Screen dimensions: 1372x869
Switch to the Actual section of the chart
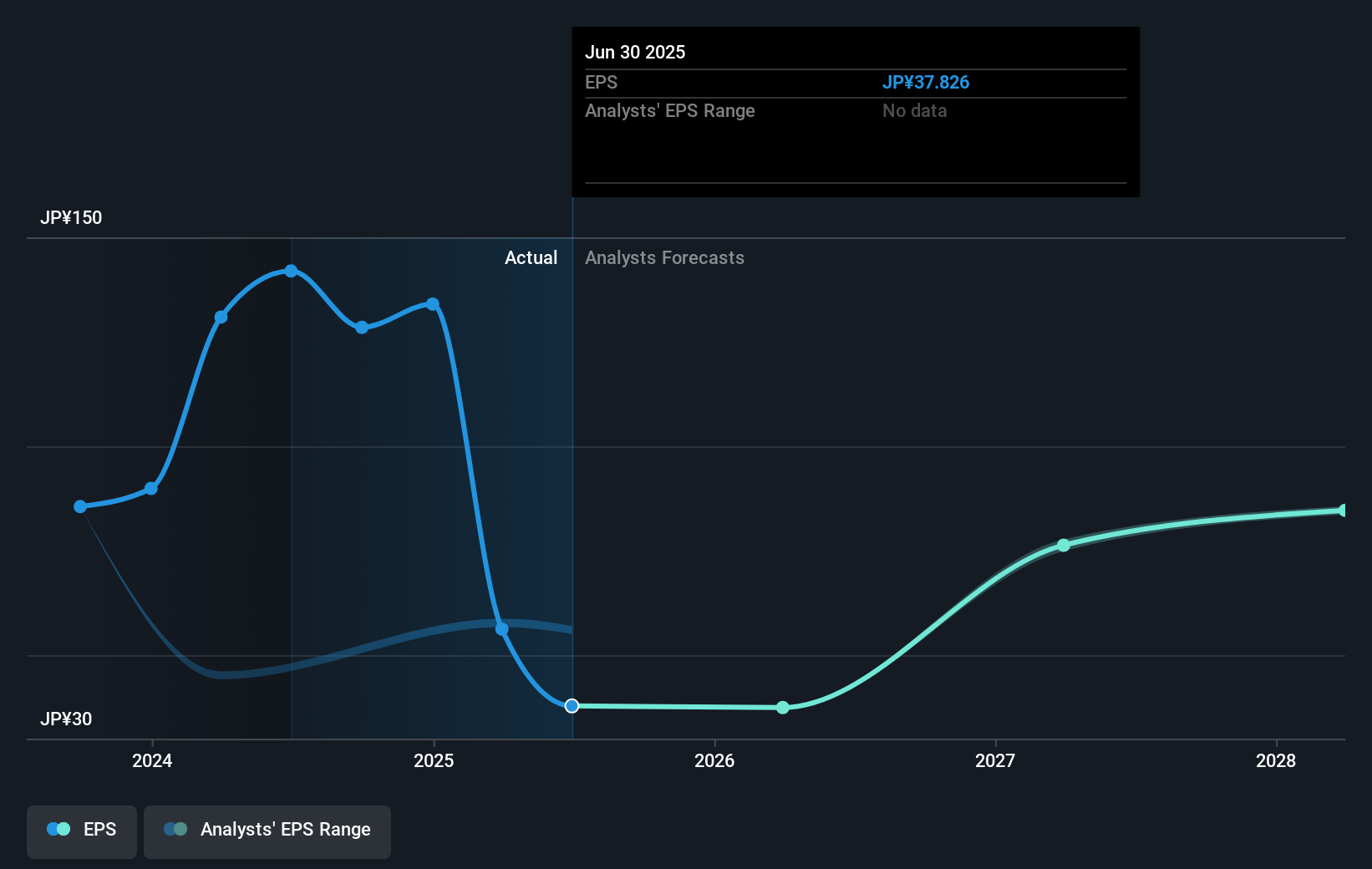point(531,258)
